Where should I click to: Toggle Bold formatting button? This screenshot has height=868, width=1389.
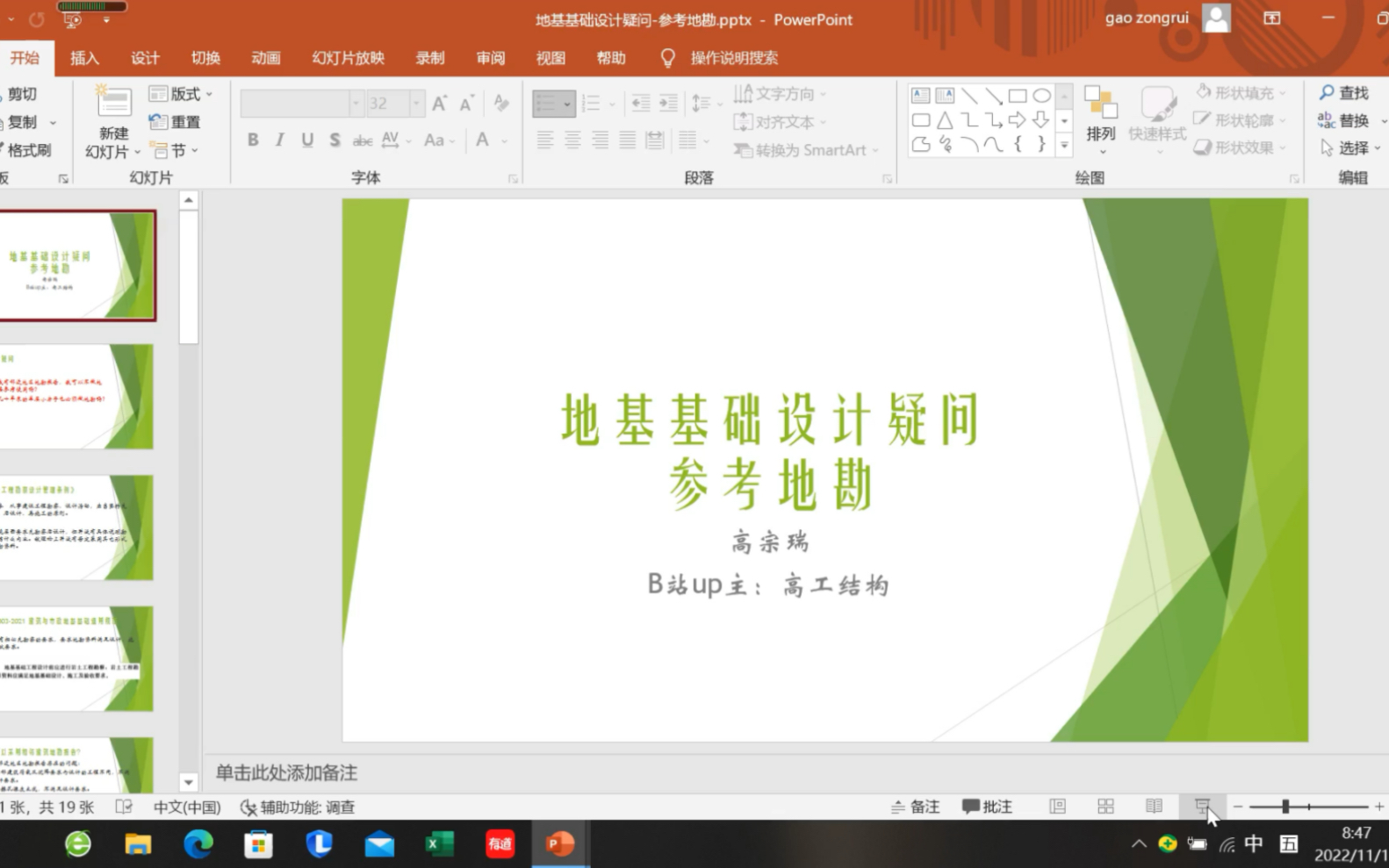[x=253, y=140]
